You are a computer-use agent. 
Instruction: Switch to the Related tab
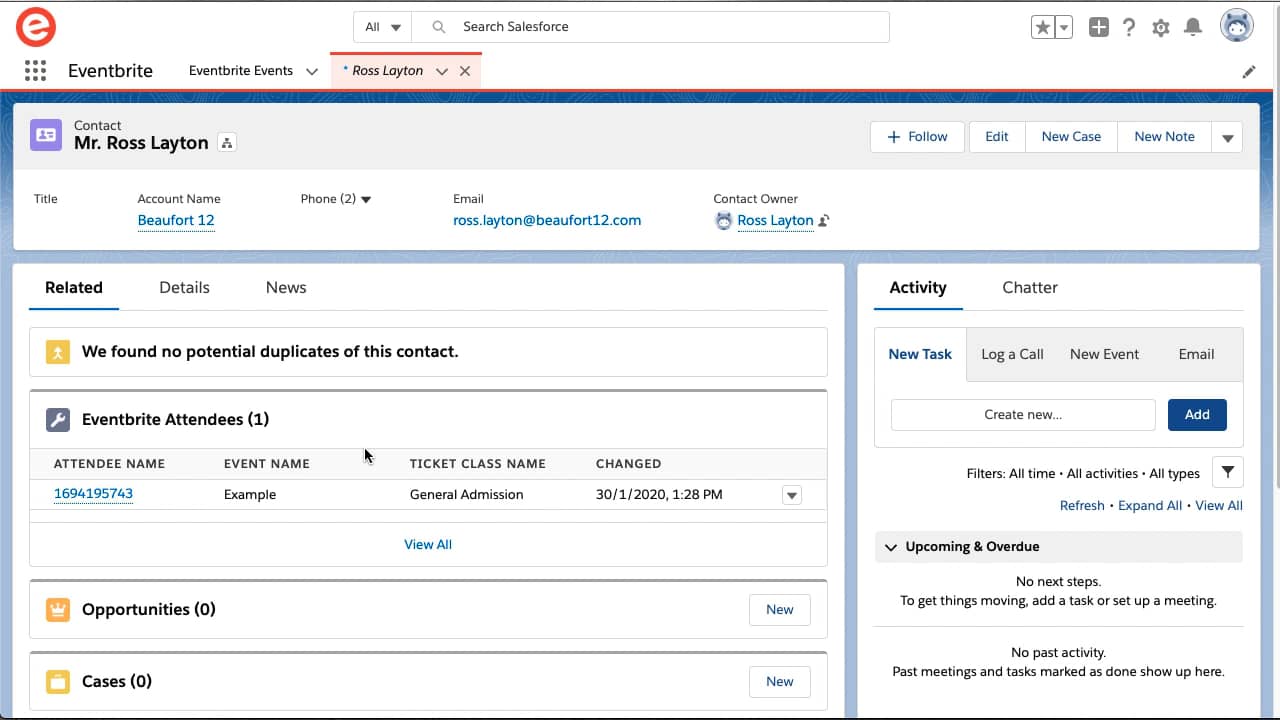74,287
